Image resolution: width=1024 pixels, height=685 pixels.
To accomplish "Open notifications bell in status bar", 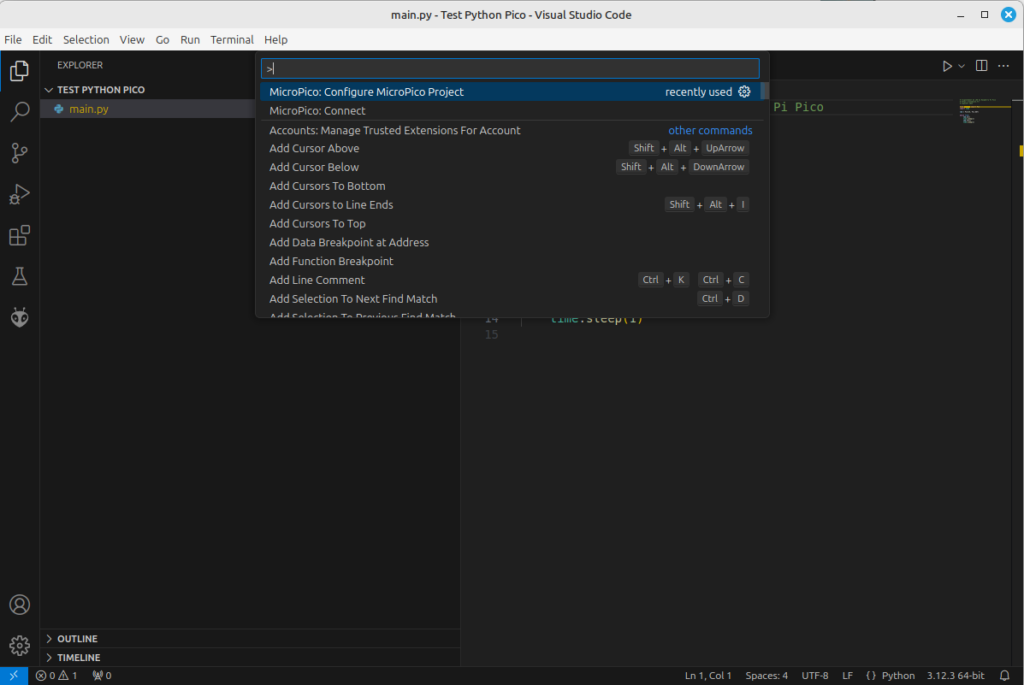I will [1005, 676].
